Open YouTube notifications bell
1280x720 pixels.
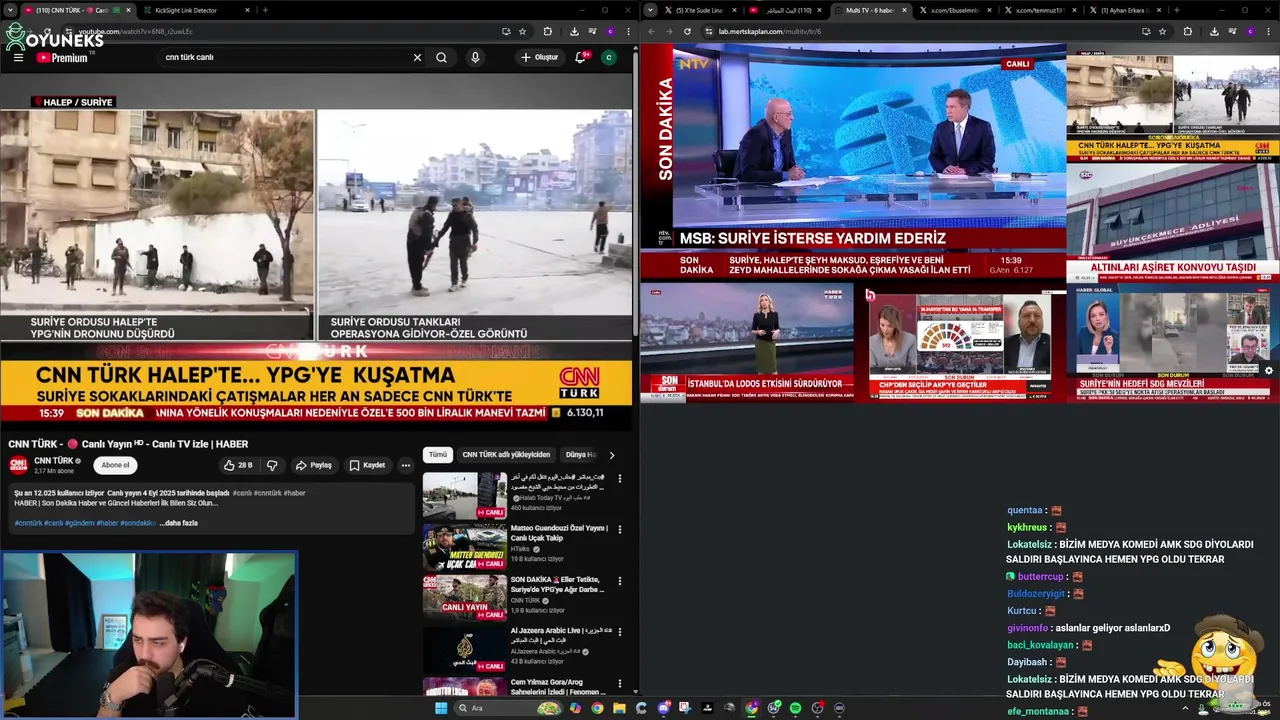[580, 57]
